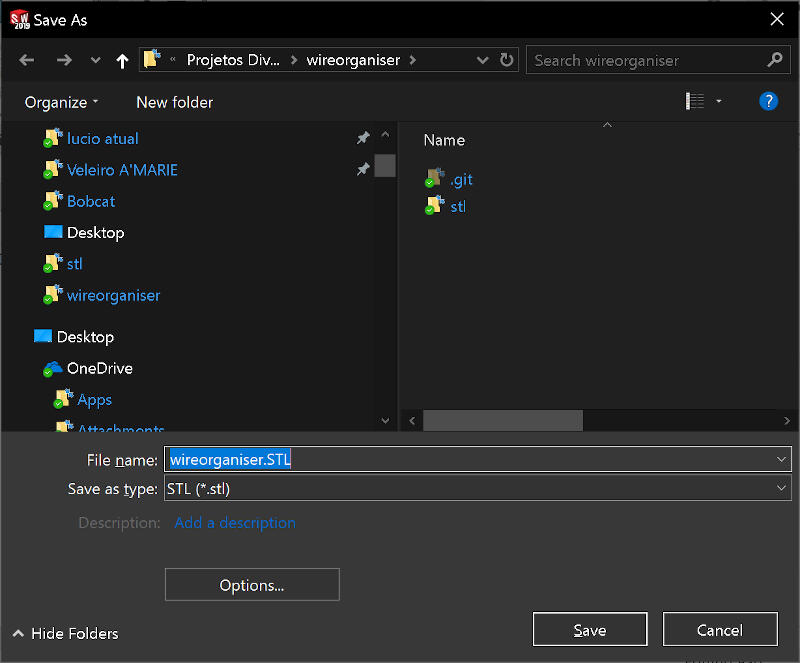Click the navigation pane scroll up arrow
This screenshot has height=663, width=800.
tap(385, 135)
